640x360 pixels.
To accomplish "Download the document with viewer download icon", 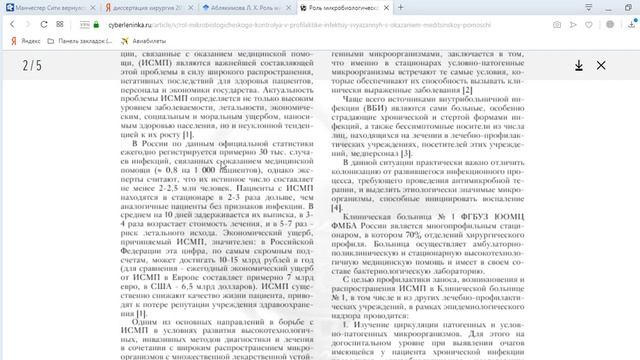I will (x=579, y=65).
